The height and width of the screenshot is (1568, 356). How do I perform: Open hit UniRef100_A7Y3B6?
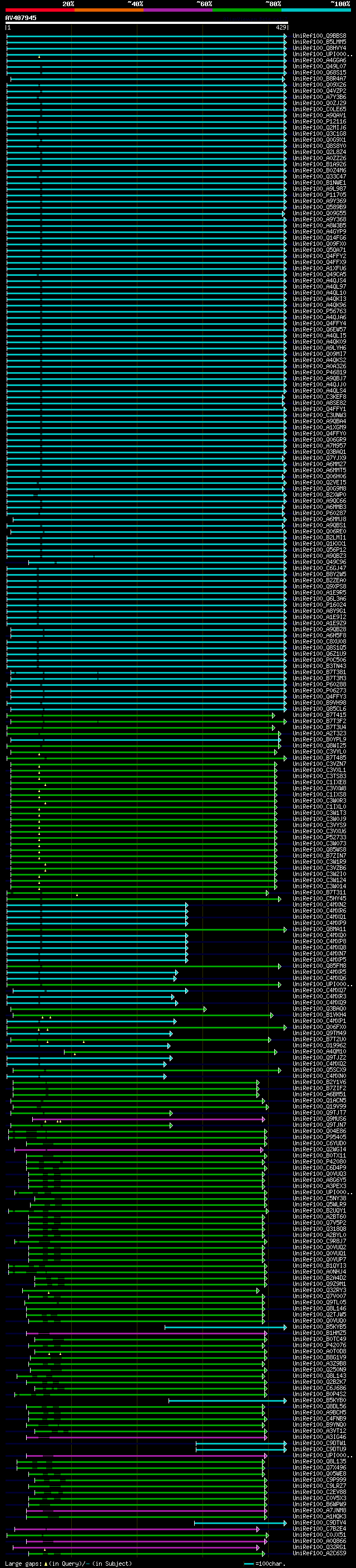[319, 97]
